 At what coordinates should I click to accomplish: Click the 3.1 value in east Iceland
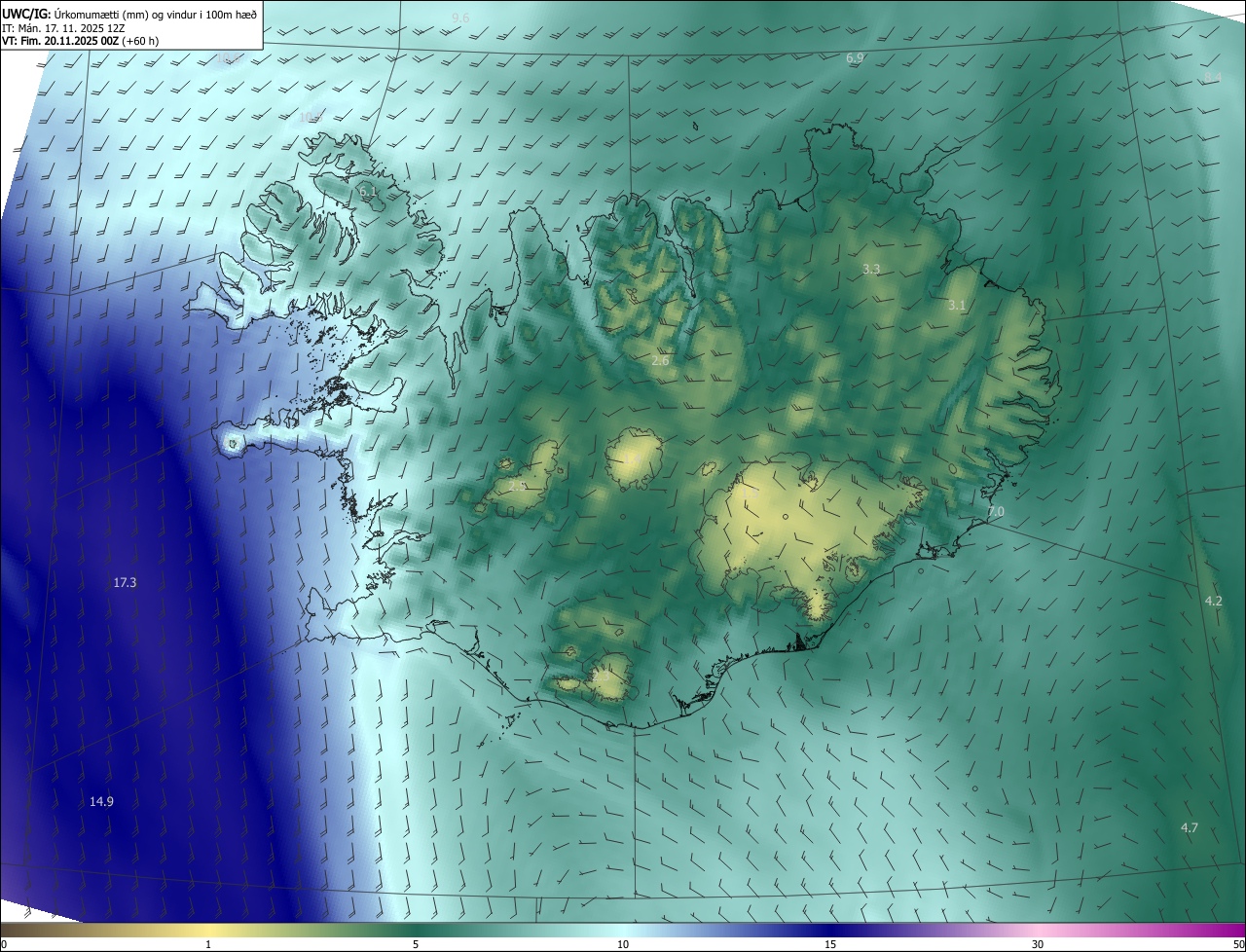pyautogui.click(x=957, y=306)
